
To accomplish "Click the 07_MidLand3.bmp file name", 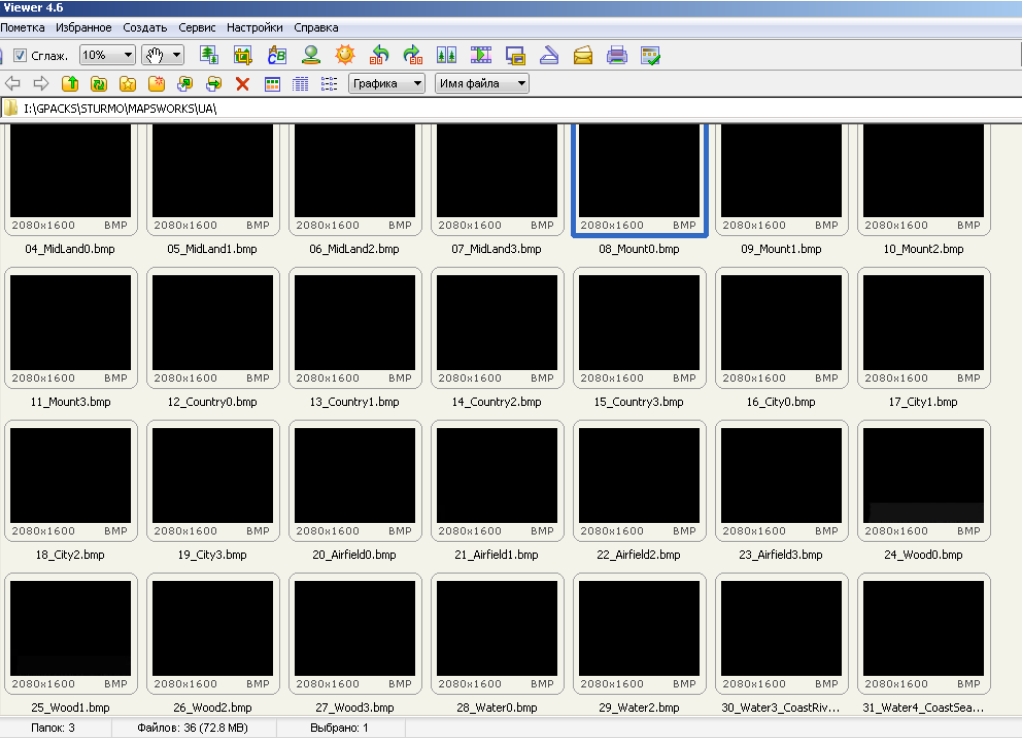I will click(496, 249).
